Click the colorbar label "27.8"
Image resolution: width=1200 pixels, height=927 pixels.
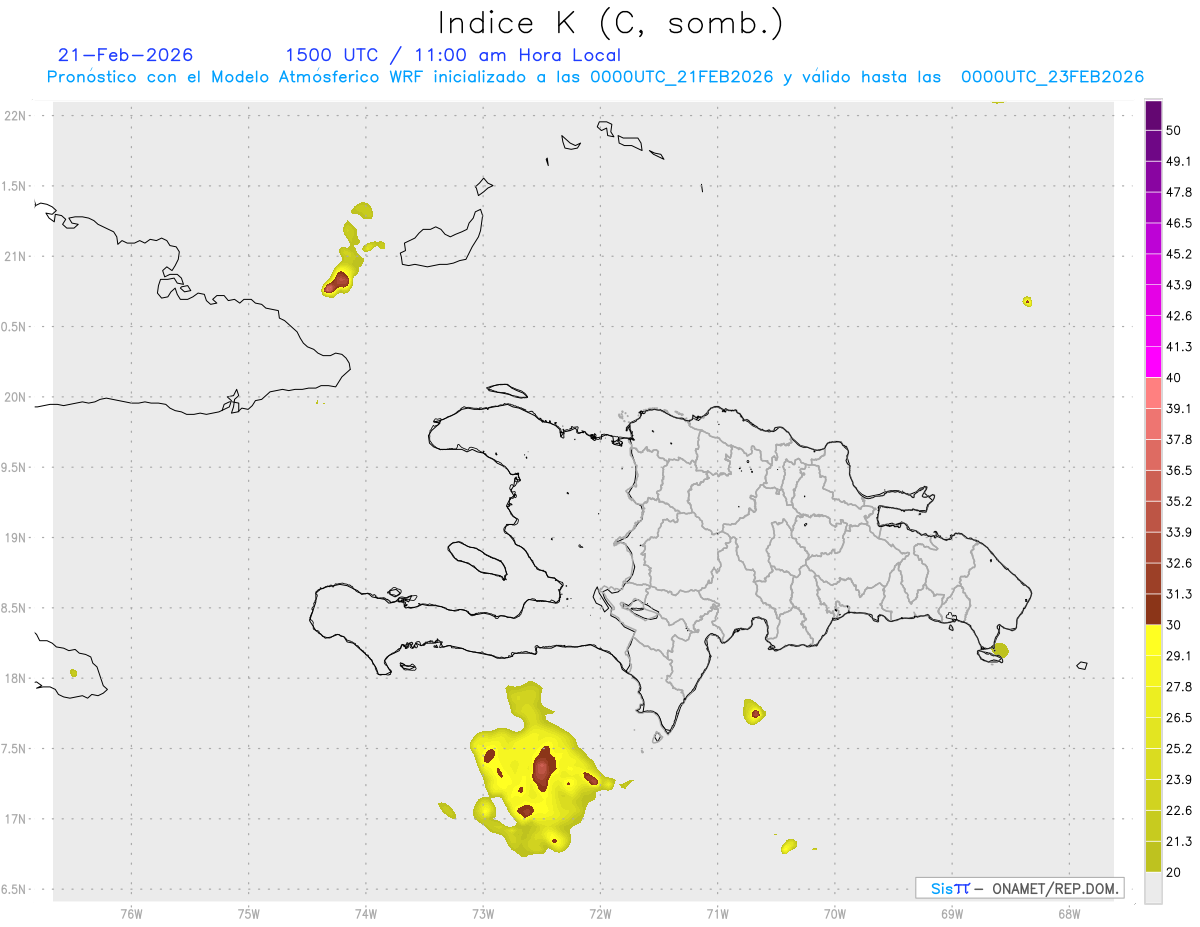[x=1179, y=687]
